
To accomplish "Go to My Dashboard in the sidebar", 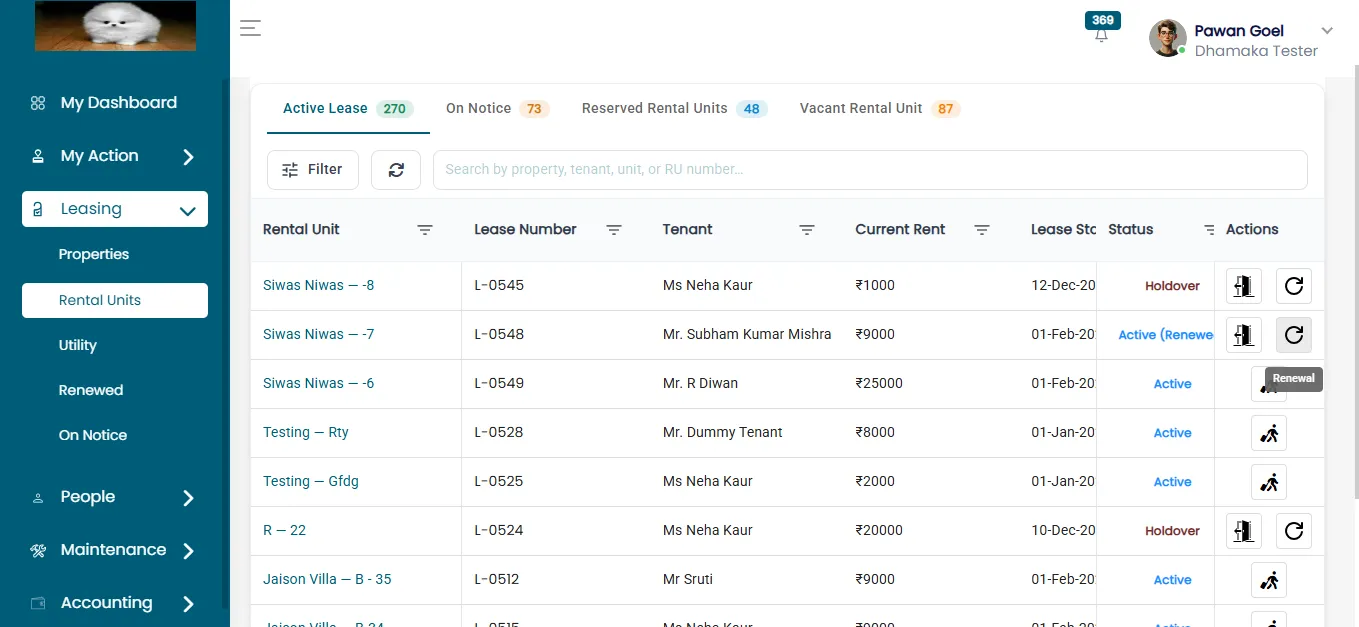I will 118,103.
